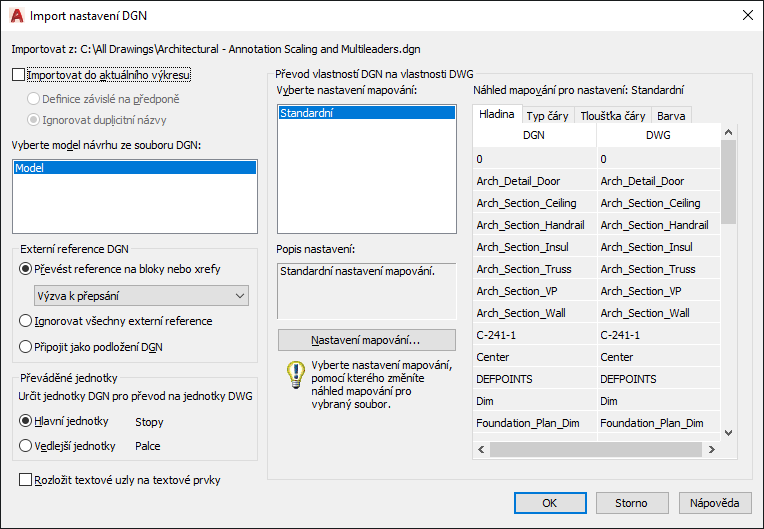764x529 pixels.
Task: Enable Importovat do aktuálního výkresu checkbox
Action: [19, 75]
